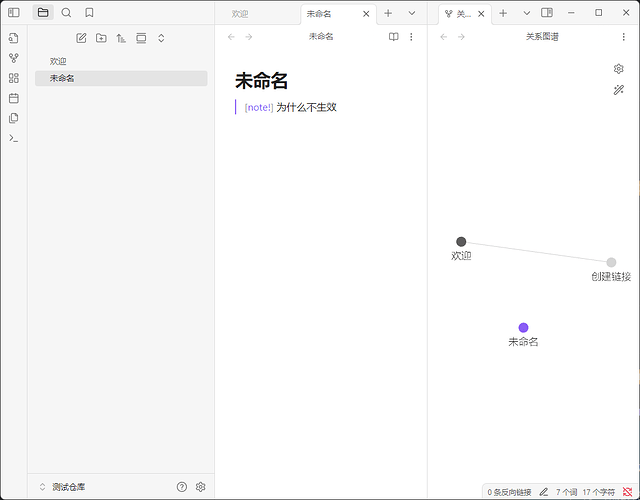Open vault switcher 测试仓库

pos(62,487)
